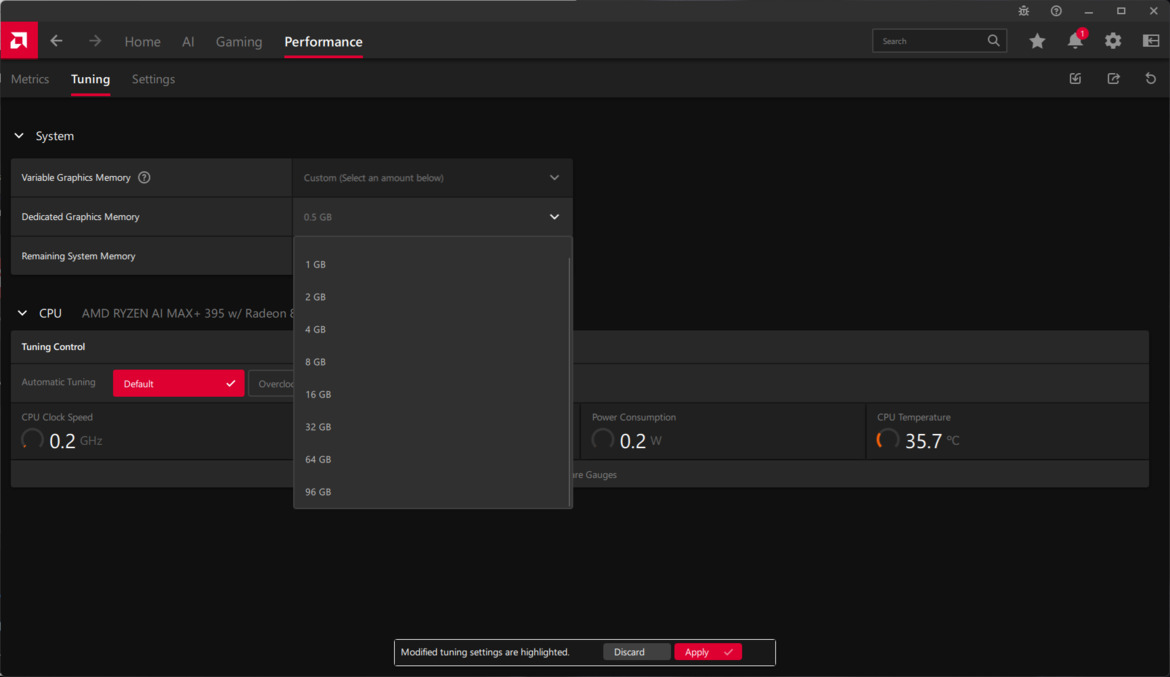The width and height of the screenshot is (1170, 677).
Task: Click the Gauges bar below metrics
Action: coord(580,475)
